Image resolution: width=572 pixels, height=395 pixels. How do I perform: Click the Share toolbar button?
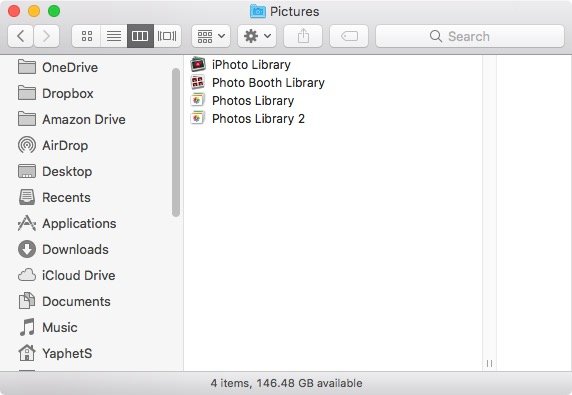coord(303,36)
